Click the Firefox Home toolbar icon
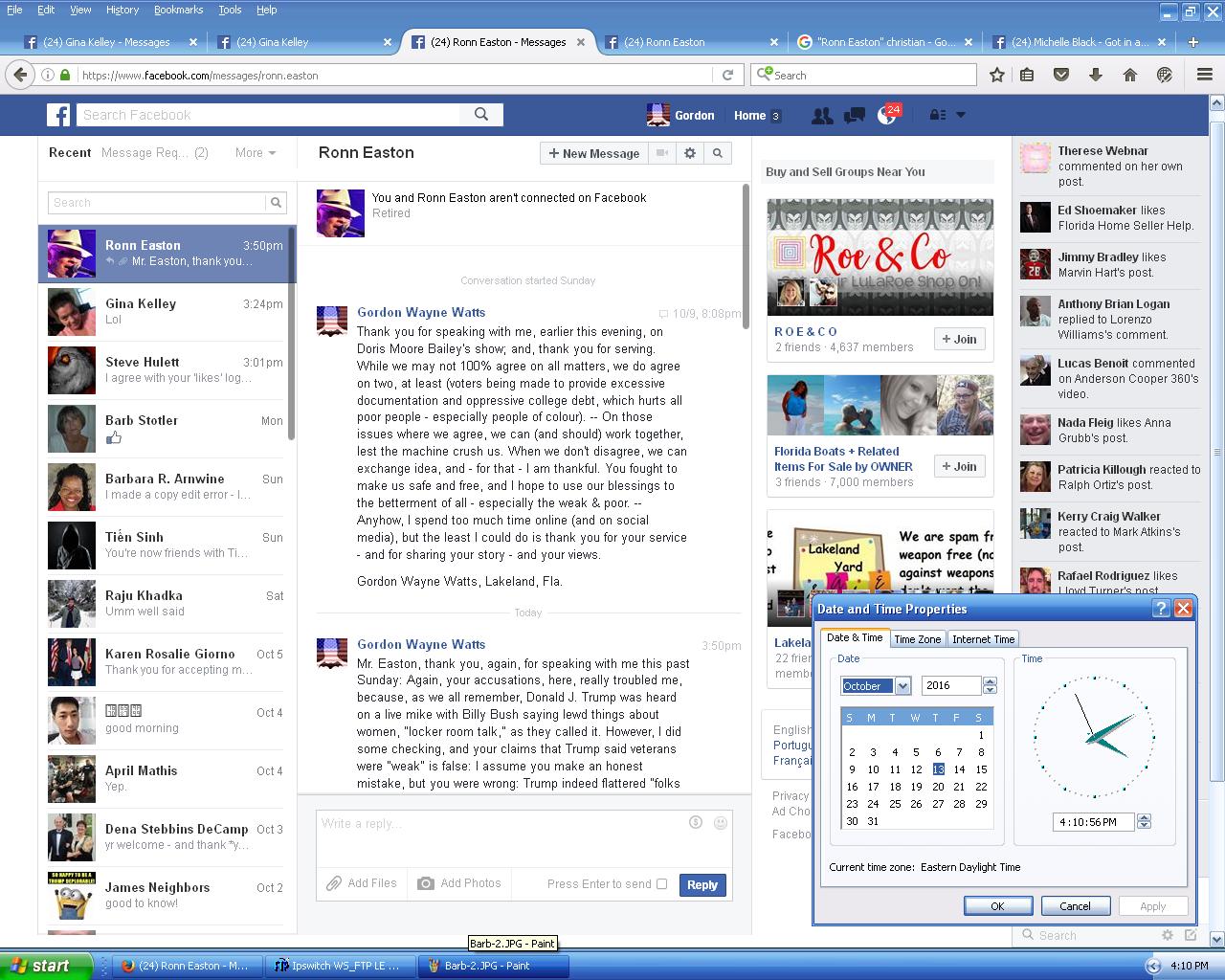The width and height of the screenshot is (1225, 980). 1130,75
